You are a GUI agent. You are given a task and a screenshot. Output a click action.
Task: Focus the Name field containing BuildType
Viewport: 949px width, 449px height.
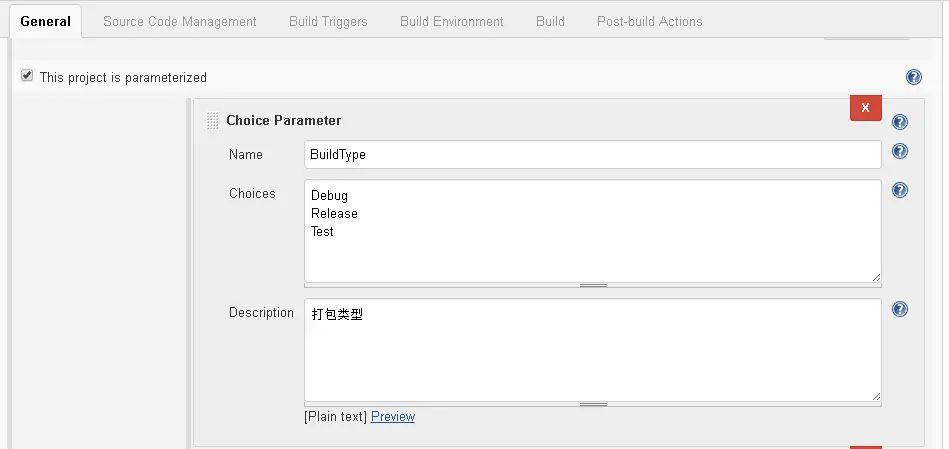(592, 154)
